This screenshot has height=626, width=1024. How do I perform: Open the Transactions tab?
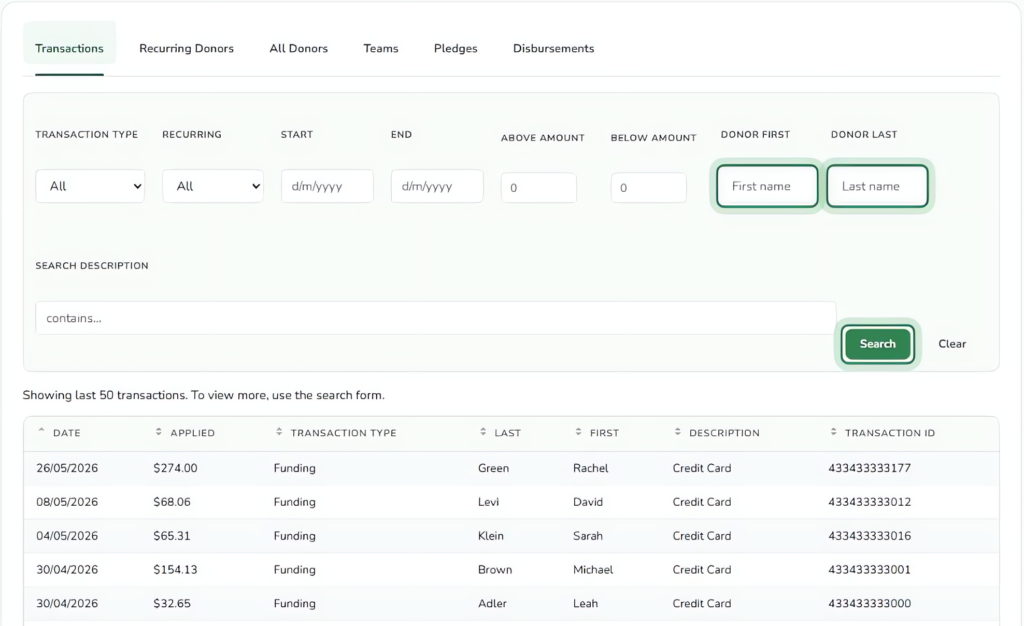click(69, 48)
